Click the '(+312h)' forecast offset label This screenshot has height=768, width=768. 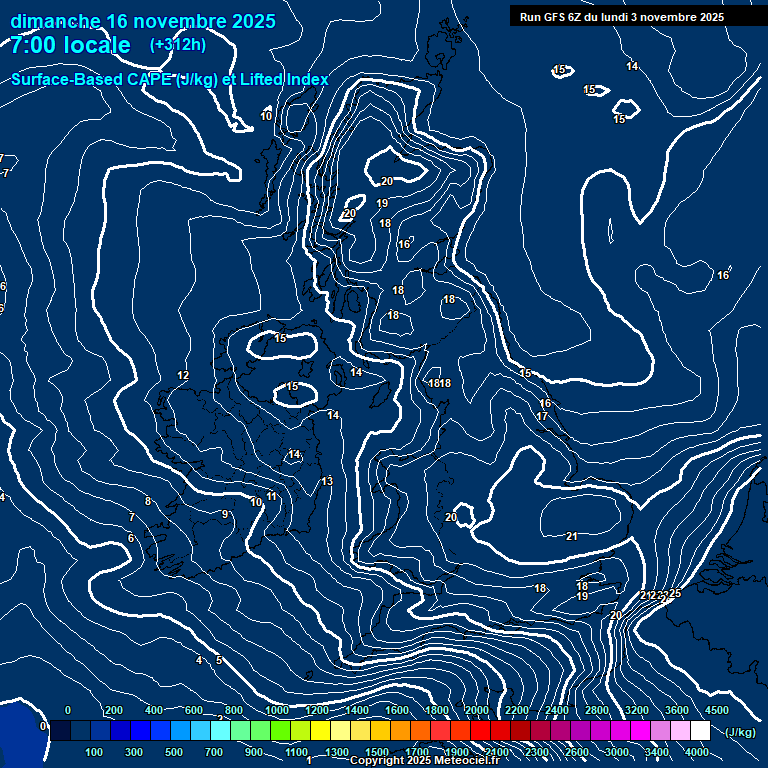(x=177, y=45)
